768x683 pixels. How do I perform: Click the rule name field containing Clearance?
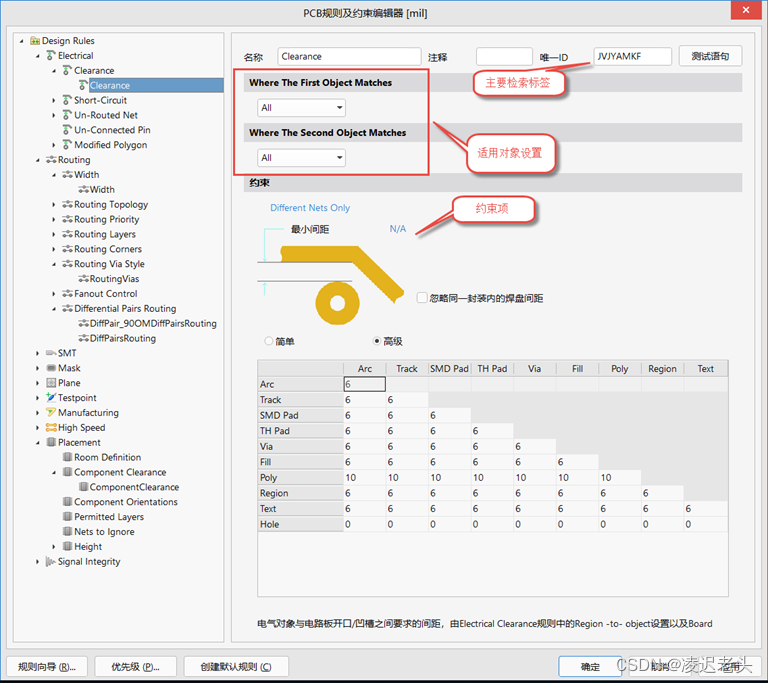tap(348, 57)
